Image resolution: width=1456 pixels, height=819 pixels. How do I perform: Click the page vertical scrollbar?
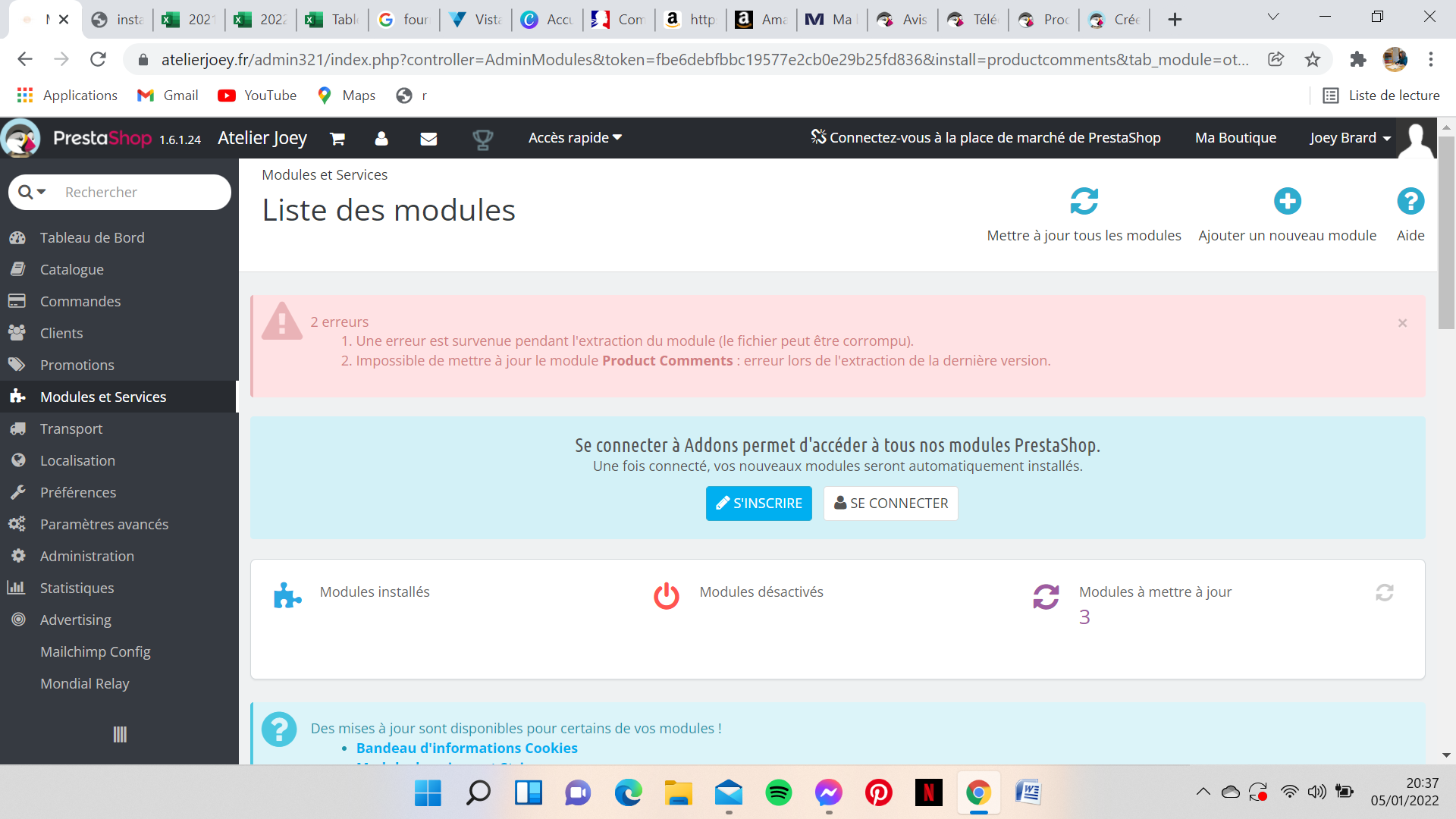[x=1446, y=232]
